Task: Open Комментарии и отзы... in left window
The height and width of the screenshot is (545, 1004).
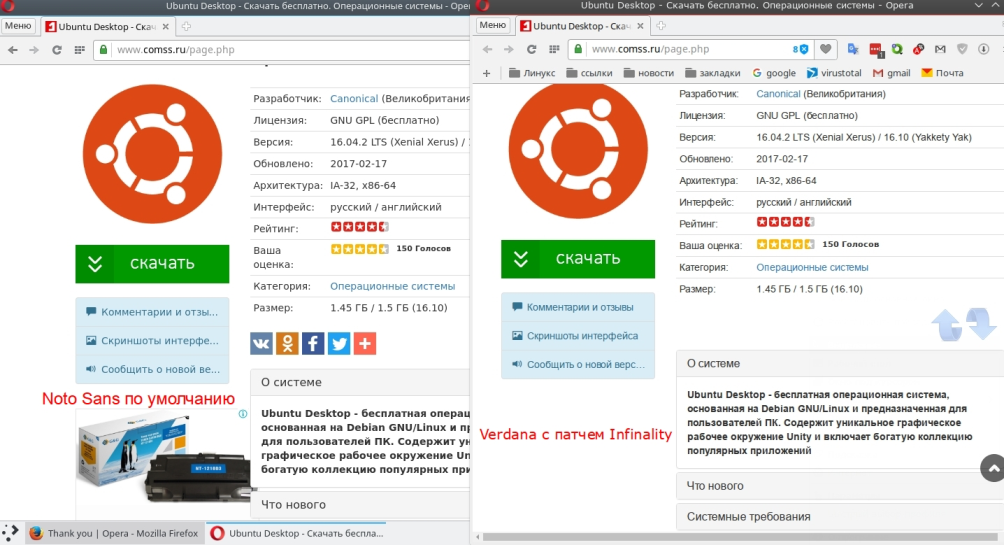Action: coord(152,312)
